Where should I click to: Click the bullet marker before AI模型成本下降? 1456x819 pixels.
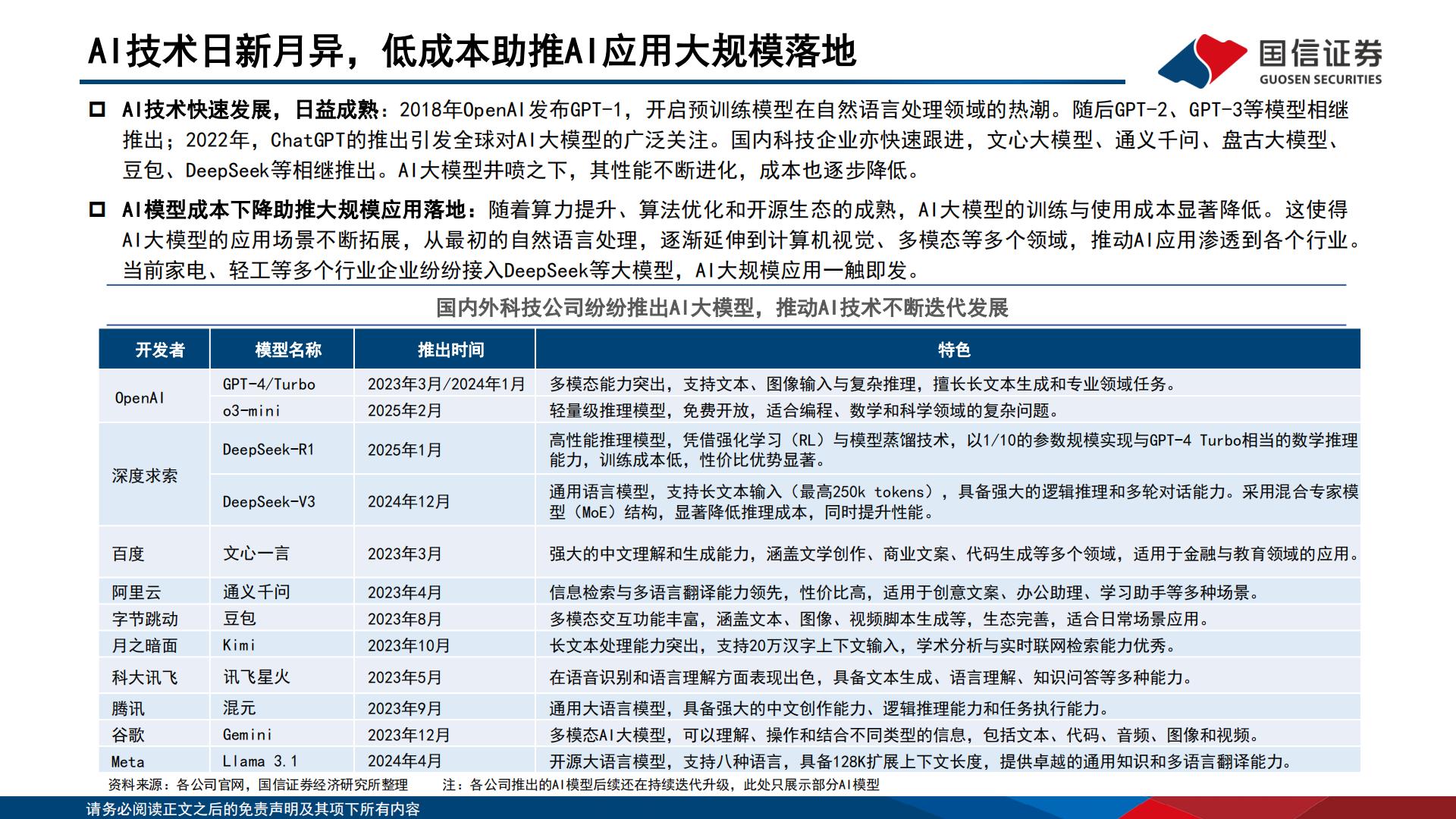point(97,209)
